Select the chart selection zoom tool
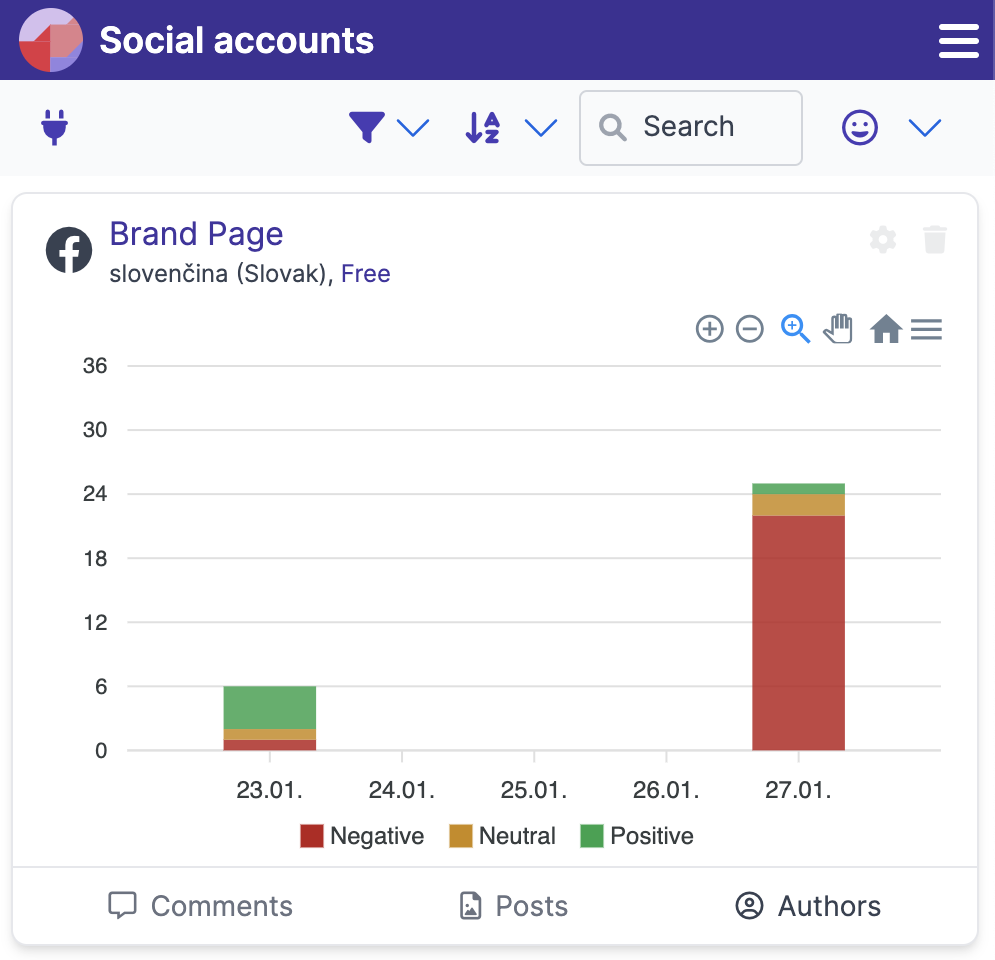Viewport: 995px width, 960px height. coord(795,329)
